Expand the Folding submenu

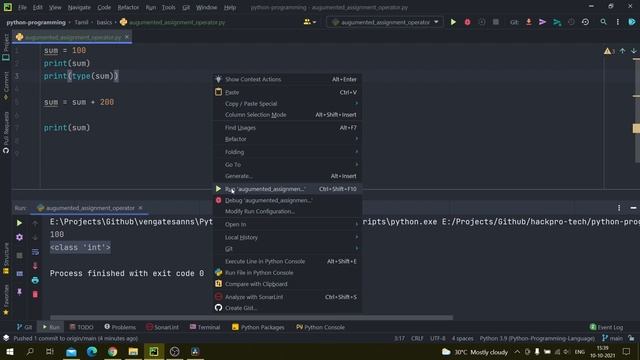(287, 152)
